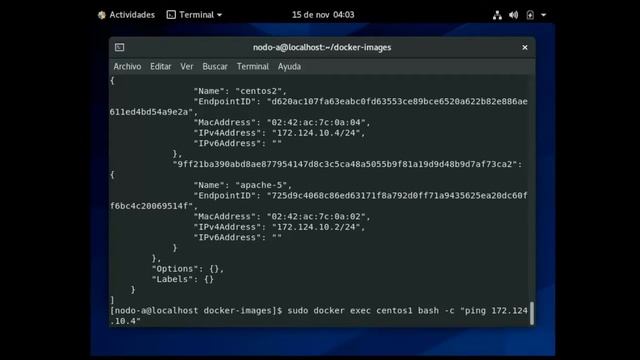The width and height of the screenshot is (640, 360).
Task: Click the IPv4Address 172.124.10.4/24 line
Action: click(279, 133)
